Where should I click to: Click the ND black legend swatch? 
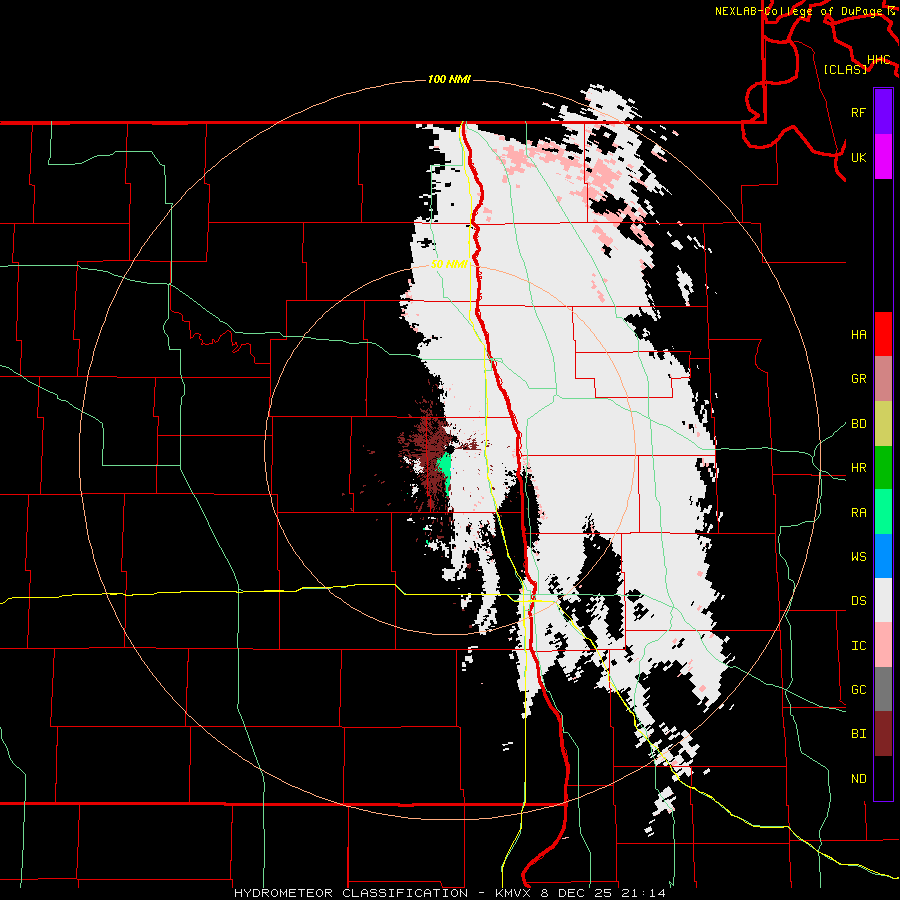click(883, 778)
